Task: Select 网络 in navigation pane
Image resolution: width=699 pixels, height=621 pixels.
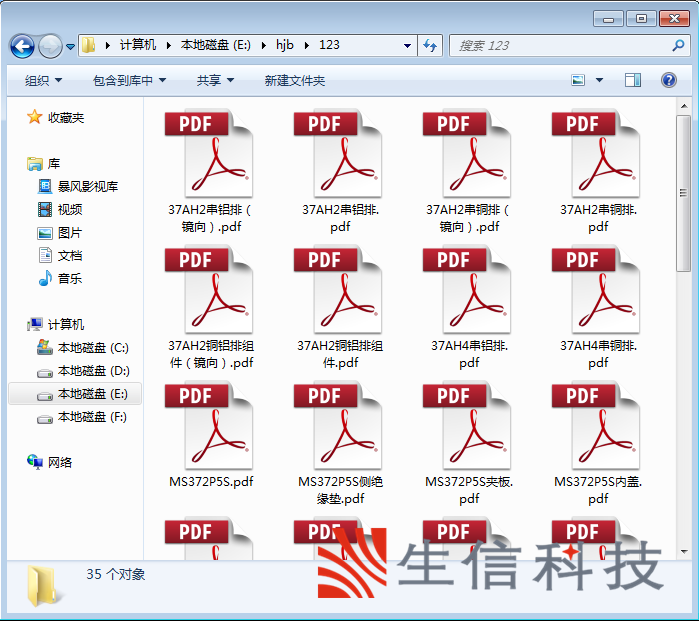Action: tap(50, 462)
